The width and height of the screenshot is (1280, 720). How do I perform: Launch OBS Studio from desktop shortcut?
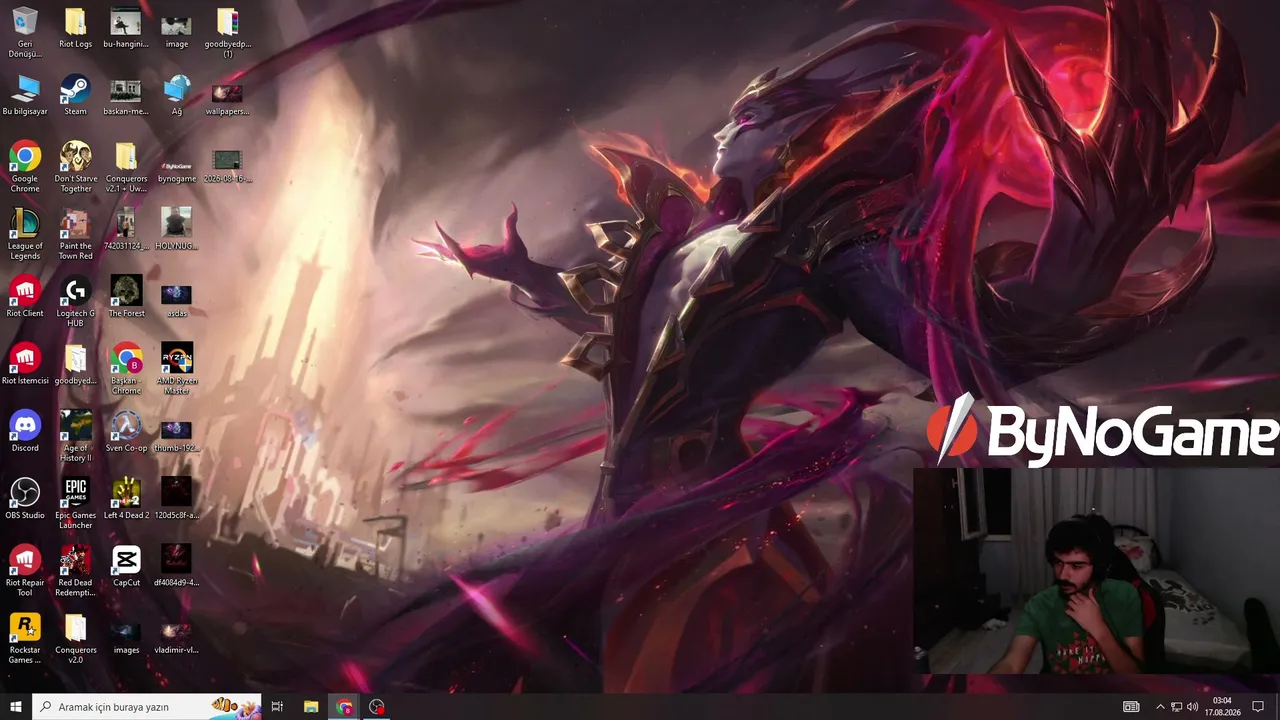[x=25, y=493]
